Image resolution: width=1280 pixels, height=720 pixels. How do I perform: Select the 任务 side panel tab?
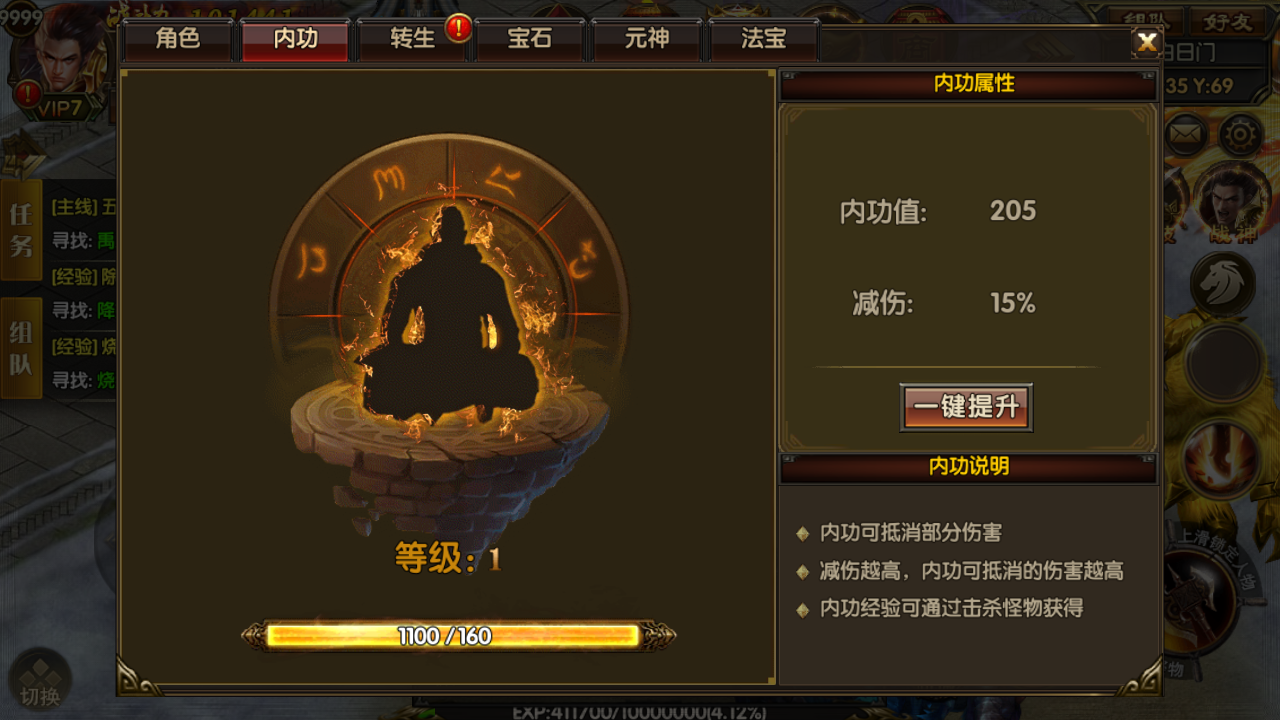21,230
